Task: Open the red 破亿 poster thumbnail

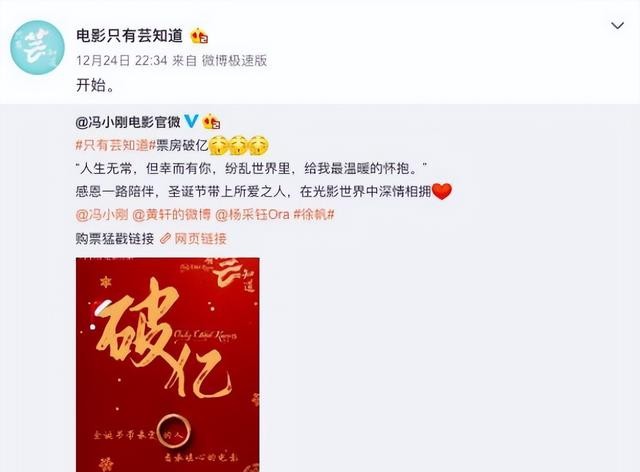Action: pos(167,365)
